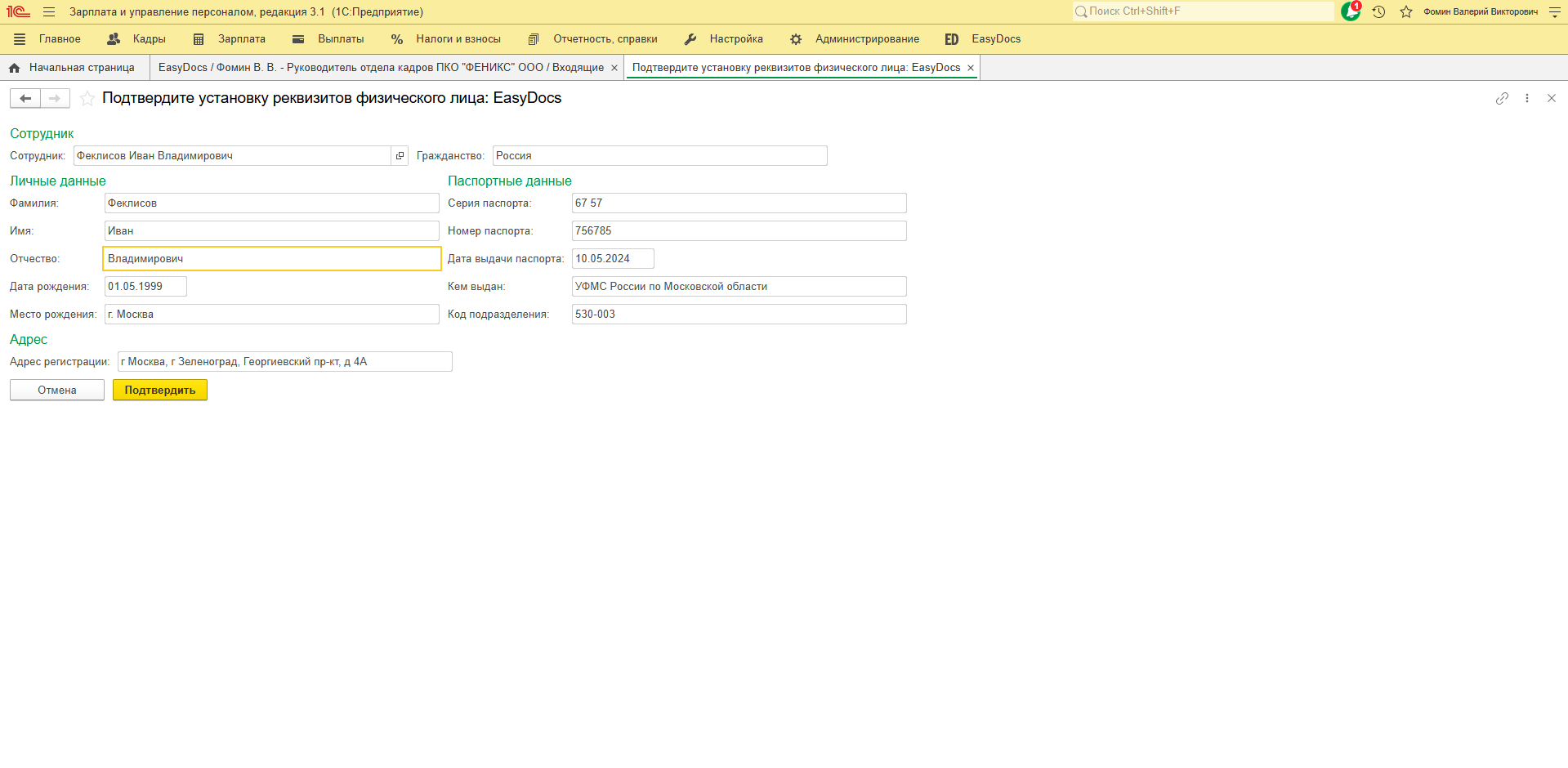Image resolution: width=1568 pixels, height=768 pixels.
Task: Open favorites star in top bar
Action: click(1406, 11)
